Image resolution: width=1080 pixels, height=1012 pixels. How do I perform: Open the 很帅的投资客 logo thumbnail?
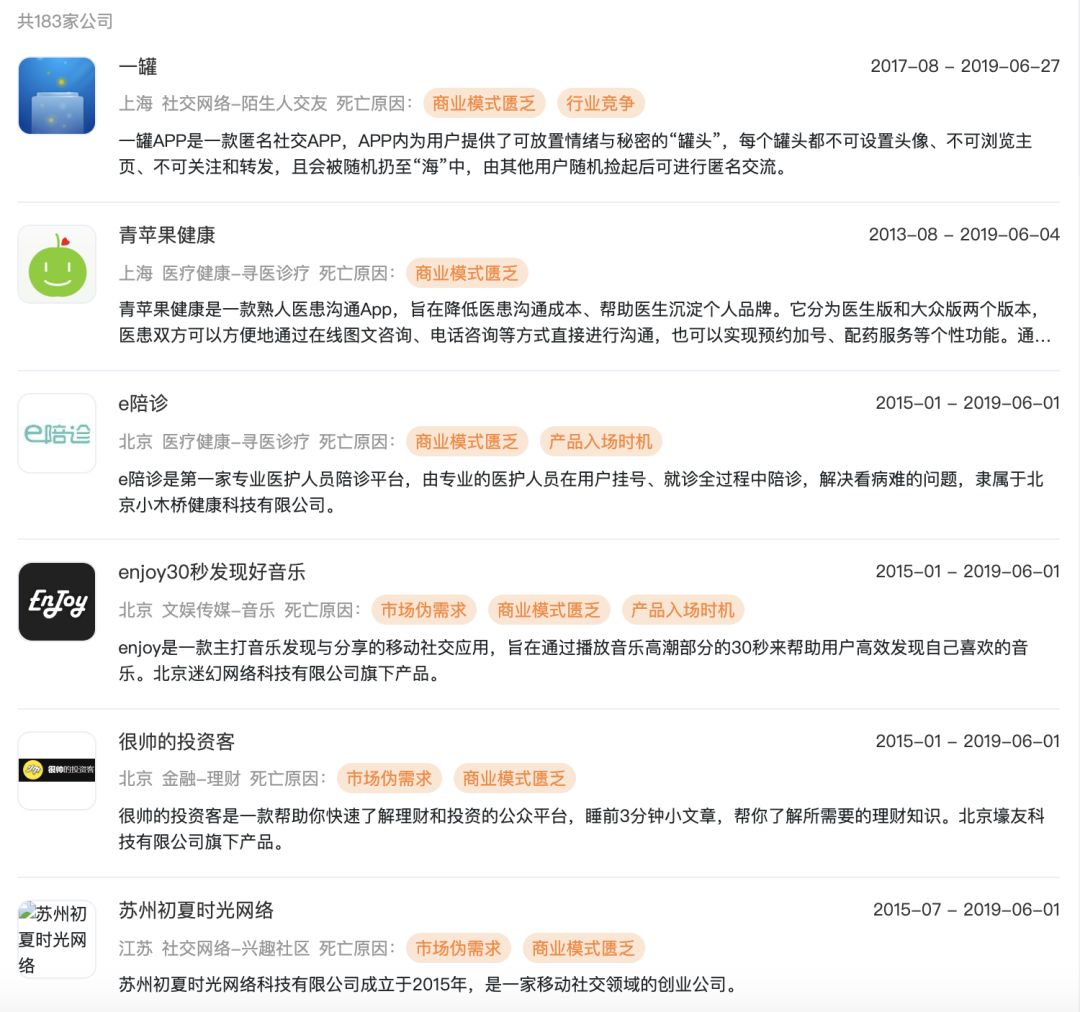pyautogui.click(x=56, y=770)
